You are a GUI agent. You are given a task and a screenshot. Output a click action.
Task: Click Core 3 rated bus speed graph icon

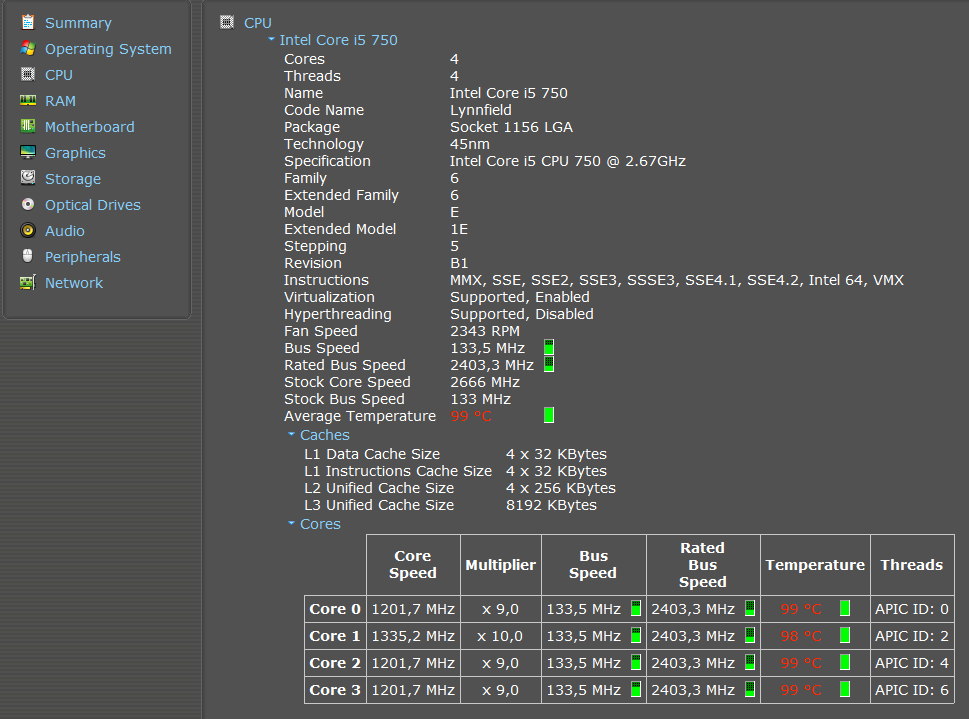click(750, 689)
